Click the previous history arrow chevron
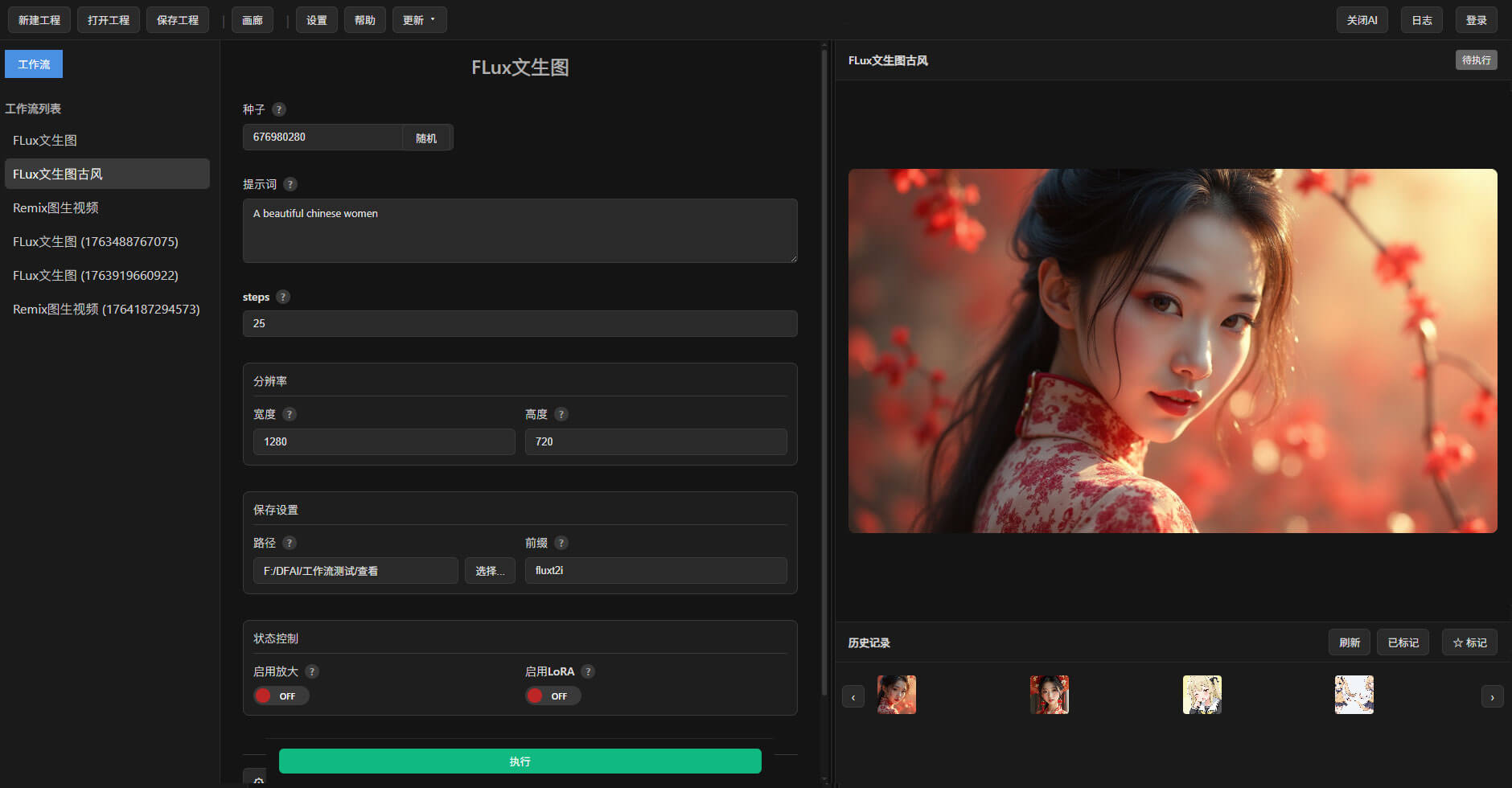The image size is (1512, 788). pos(853,696)
